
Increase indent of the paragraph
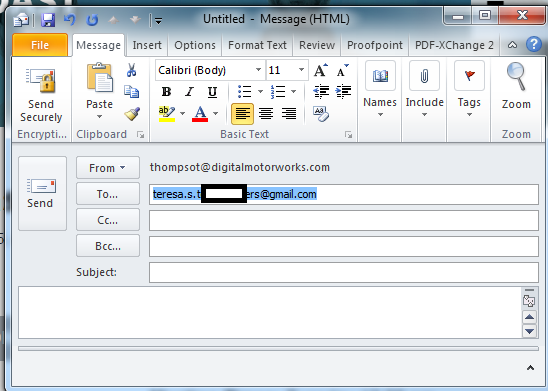[343, 92]
